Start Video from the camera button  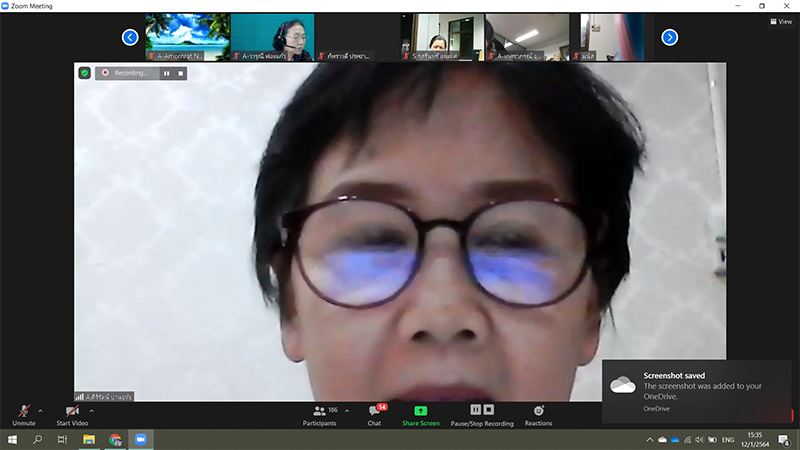tap(72, 415)
